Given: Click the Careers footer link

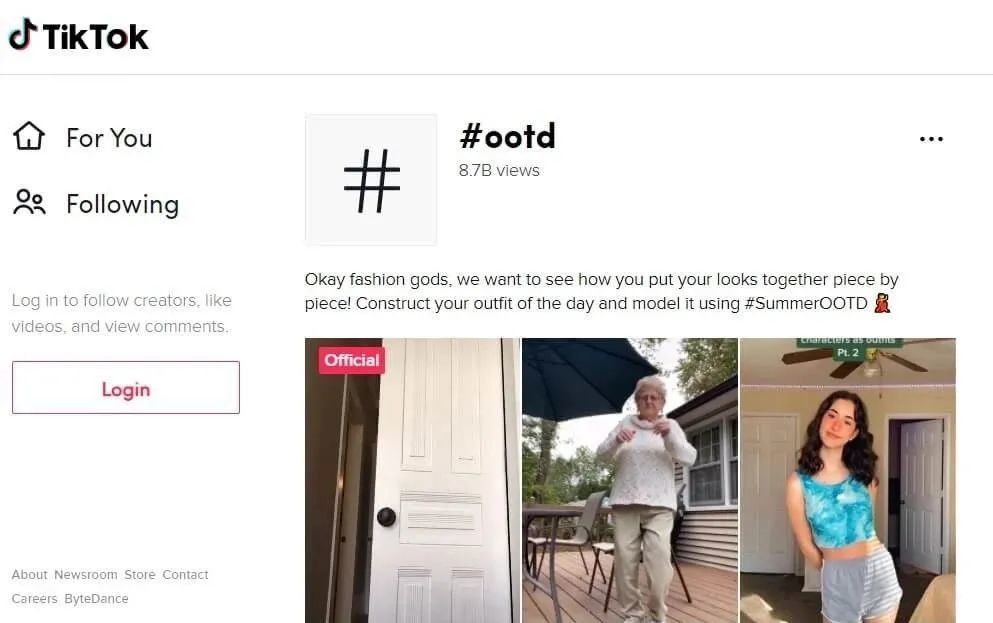Looking at the screenshot, I should tap(34, 598).
